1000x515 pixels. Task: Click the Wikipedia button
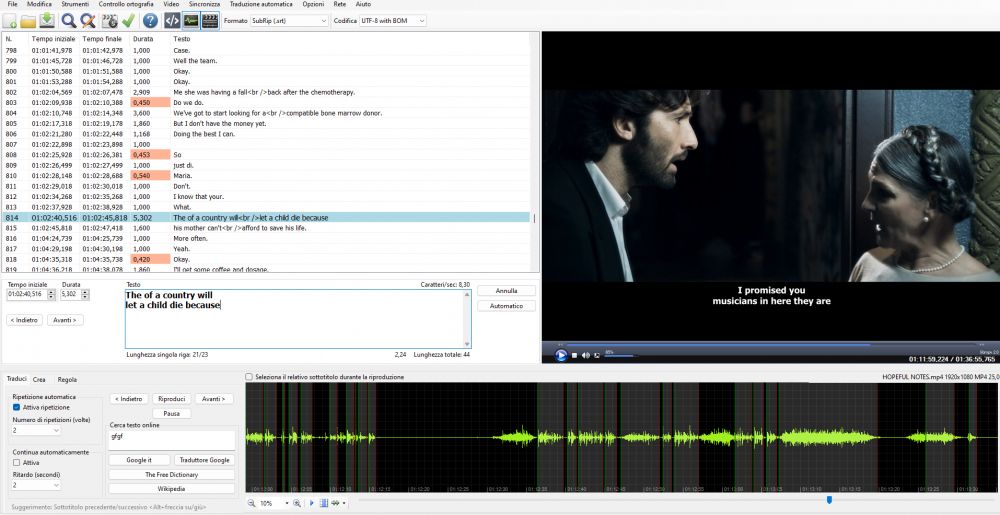172,489
